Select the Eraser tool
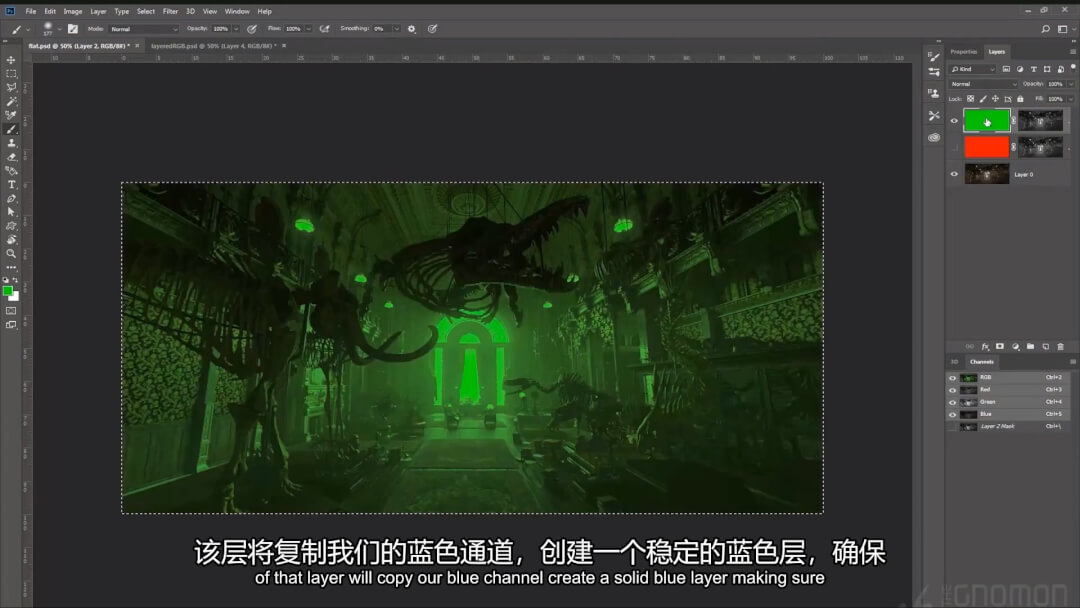This screenshot has width=1080, height=608. pos(11,157)
